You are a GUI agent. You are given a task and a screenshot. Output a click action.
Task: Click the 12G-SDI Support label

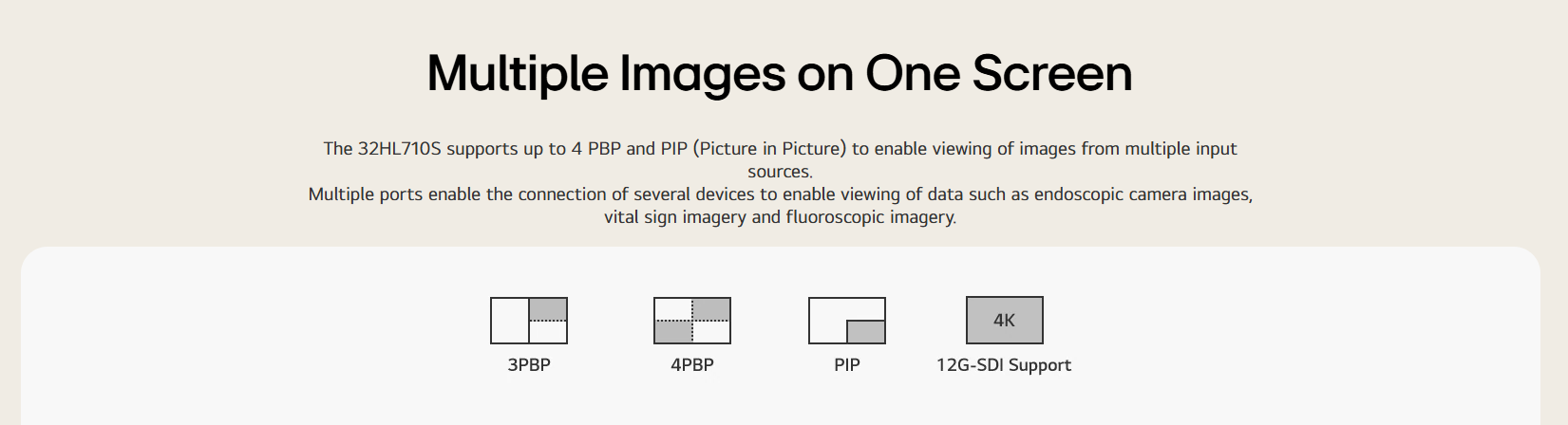click(1004, 365)
